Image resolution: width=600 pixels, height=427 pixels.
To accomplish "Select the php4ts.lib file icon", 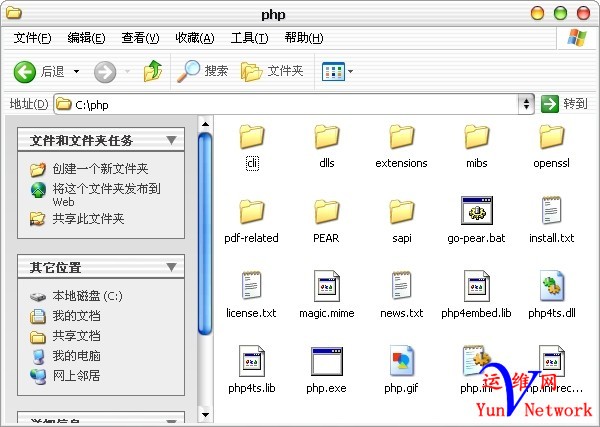I will pos(252,361).
